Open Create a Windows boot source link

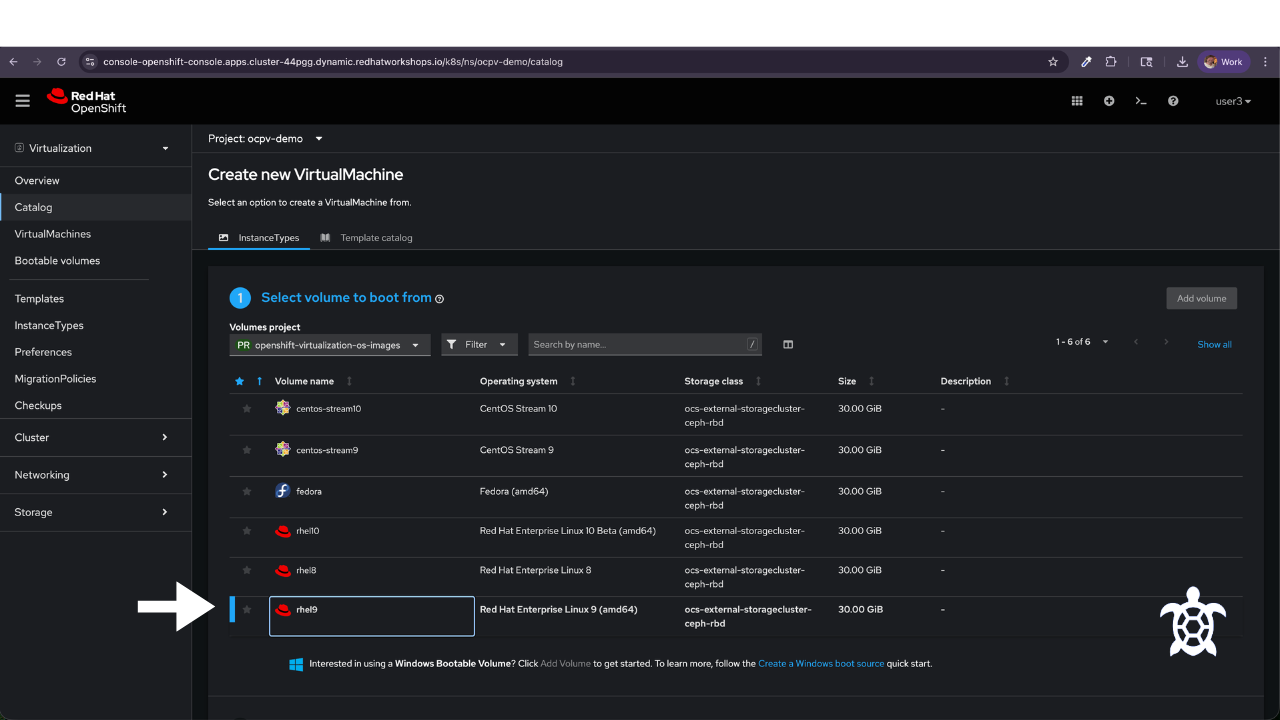(x=821, y=664)
